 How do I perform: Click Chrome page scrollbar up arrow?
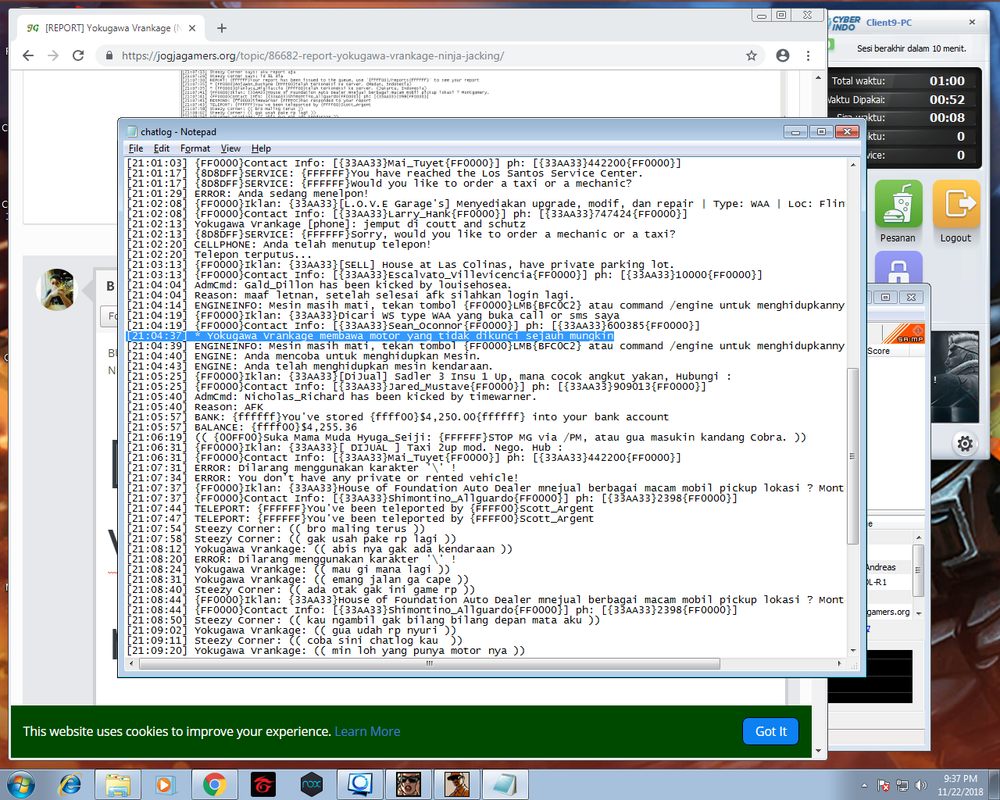(818, 77)
